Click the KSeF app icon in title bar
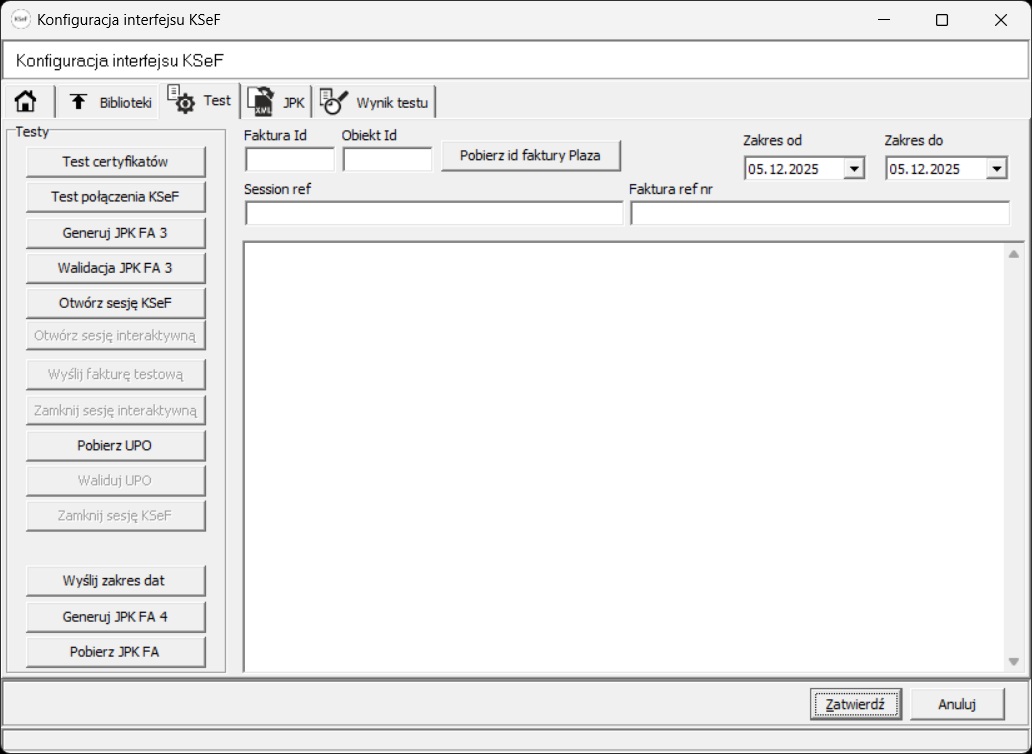The image size is (1032, 754). pyautogui.click(x=20, y=20)
